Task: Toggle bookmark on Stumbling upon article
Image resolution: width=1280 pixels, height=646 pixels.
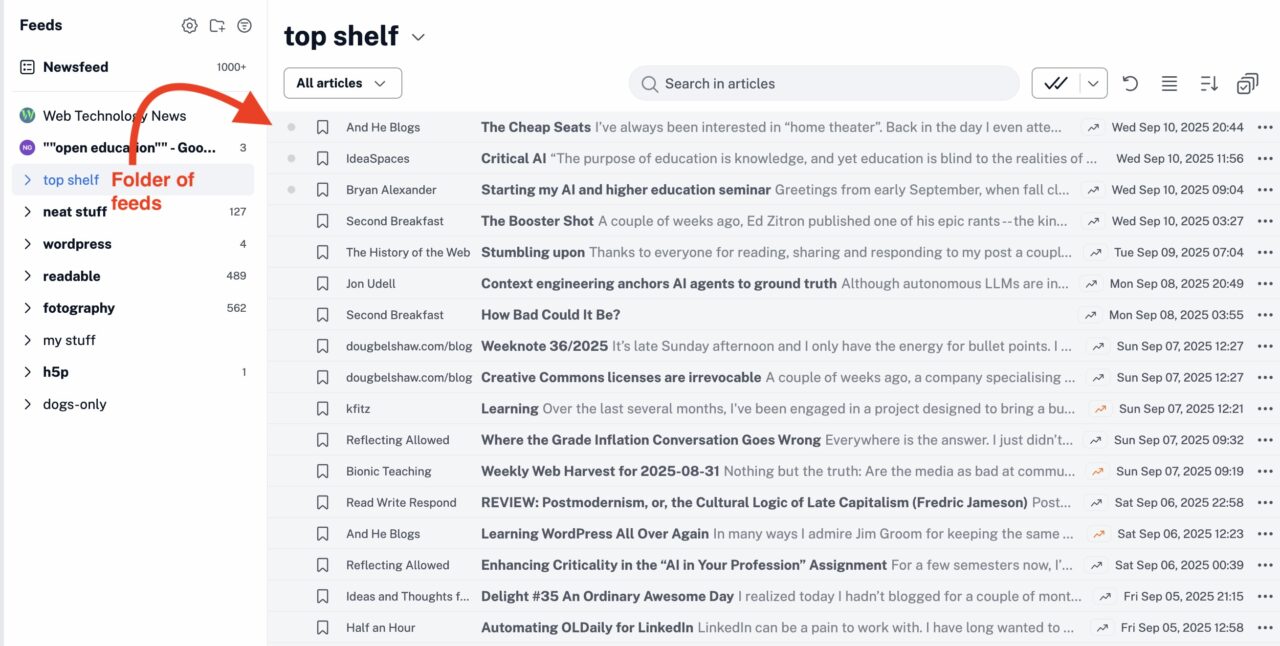Action: click(x=323, y=252)
